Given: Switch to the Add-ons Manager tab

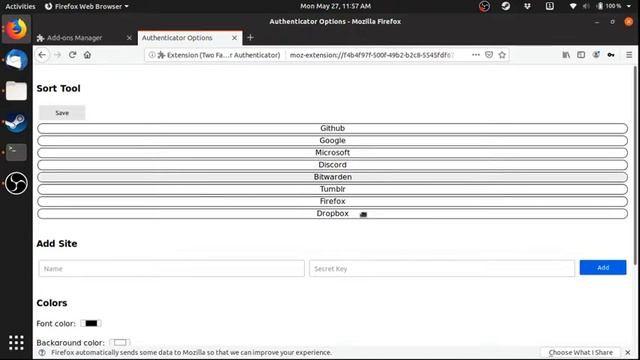Looking at the screenshot, I should pos(85,38).
